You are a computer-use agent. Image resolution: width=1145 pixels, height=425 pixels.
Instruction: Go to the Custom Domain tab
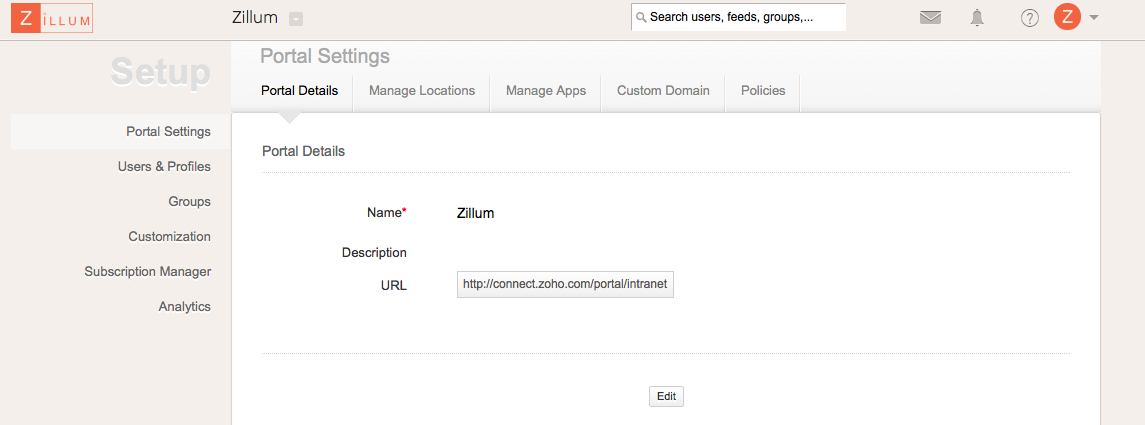pyautogui.click(x=663, y=90)
